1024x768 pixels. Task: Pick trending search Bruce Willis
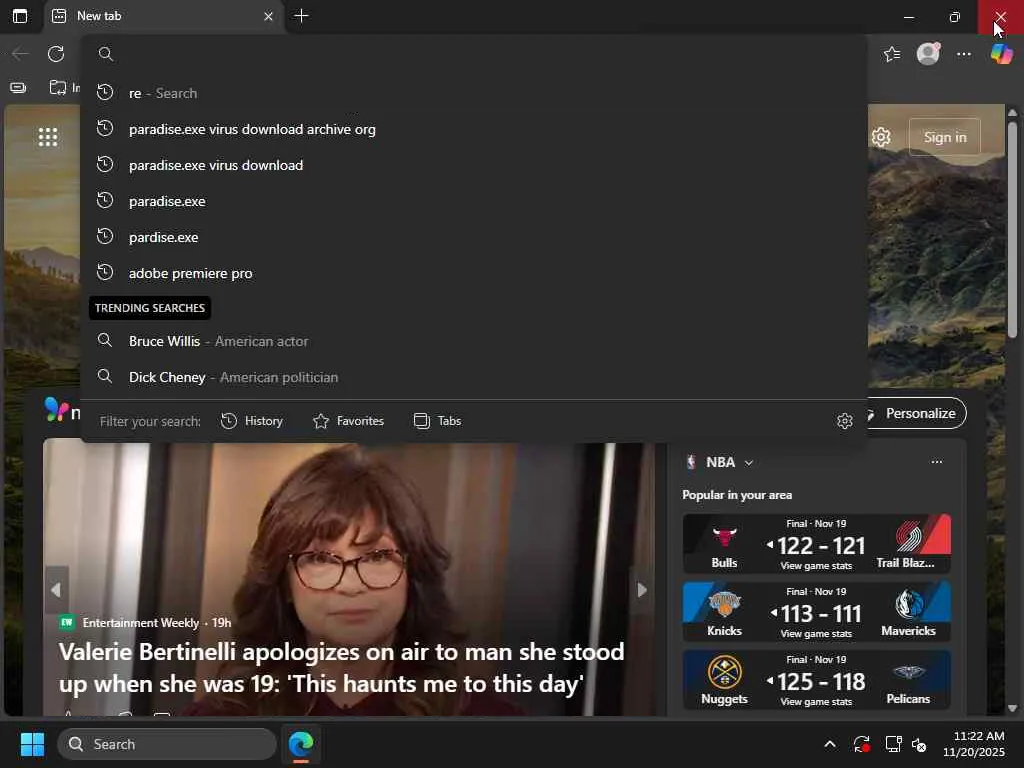click(x=474, y=341)
